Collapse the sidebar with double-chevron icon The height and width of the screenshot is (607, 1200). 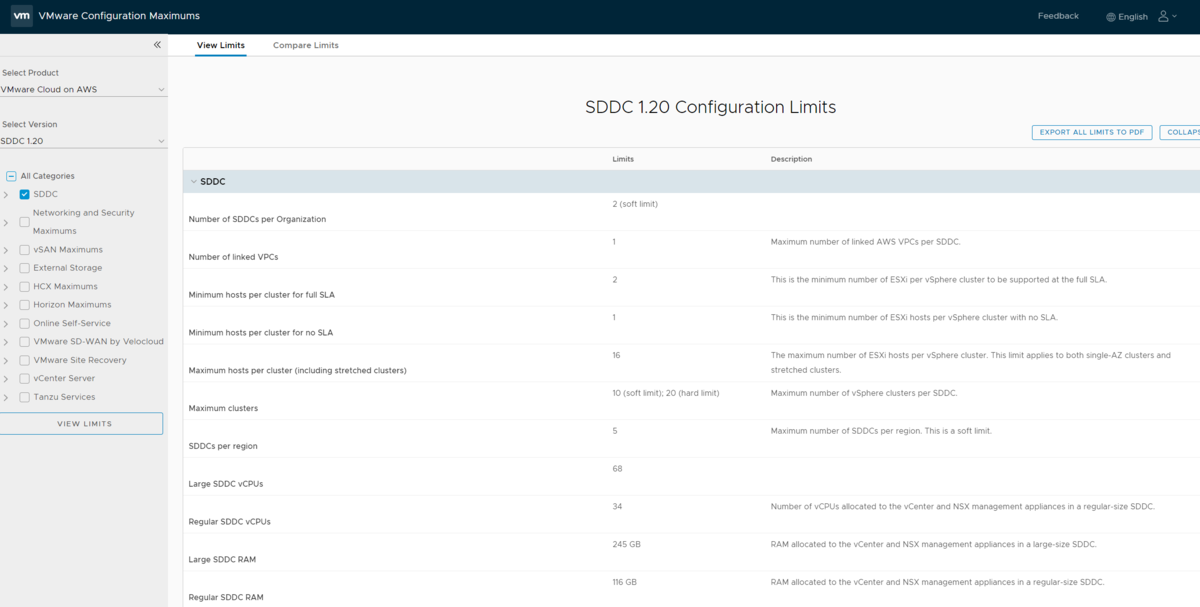point(157,45)
